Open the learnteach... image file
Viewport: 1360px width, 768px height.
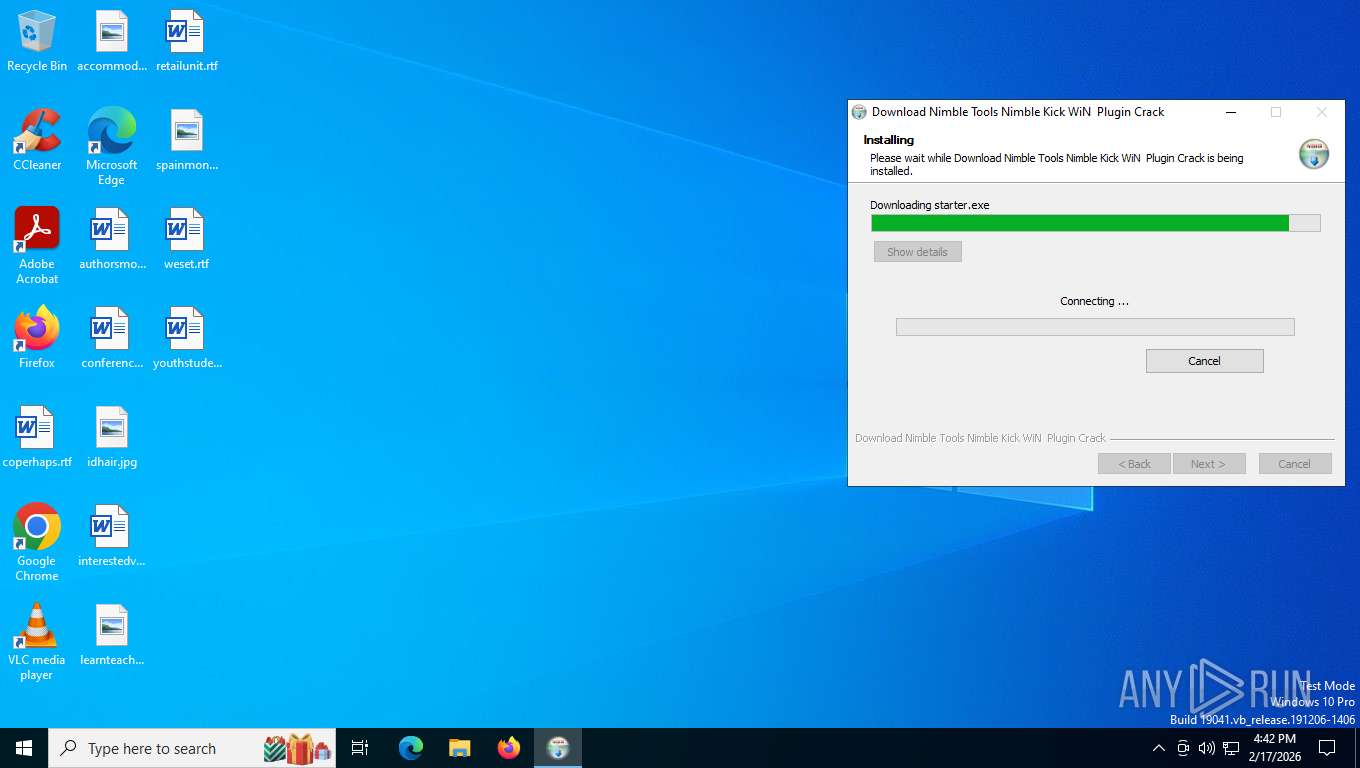click(x=112, y=636)
